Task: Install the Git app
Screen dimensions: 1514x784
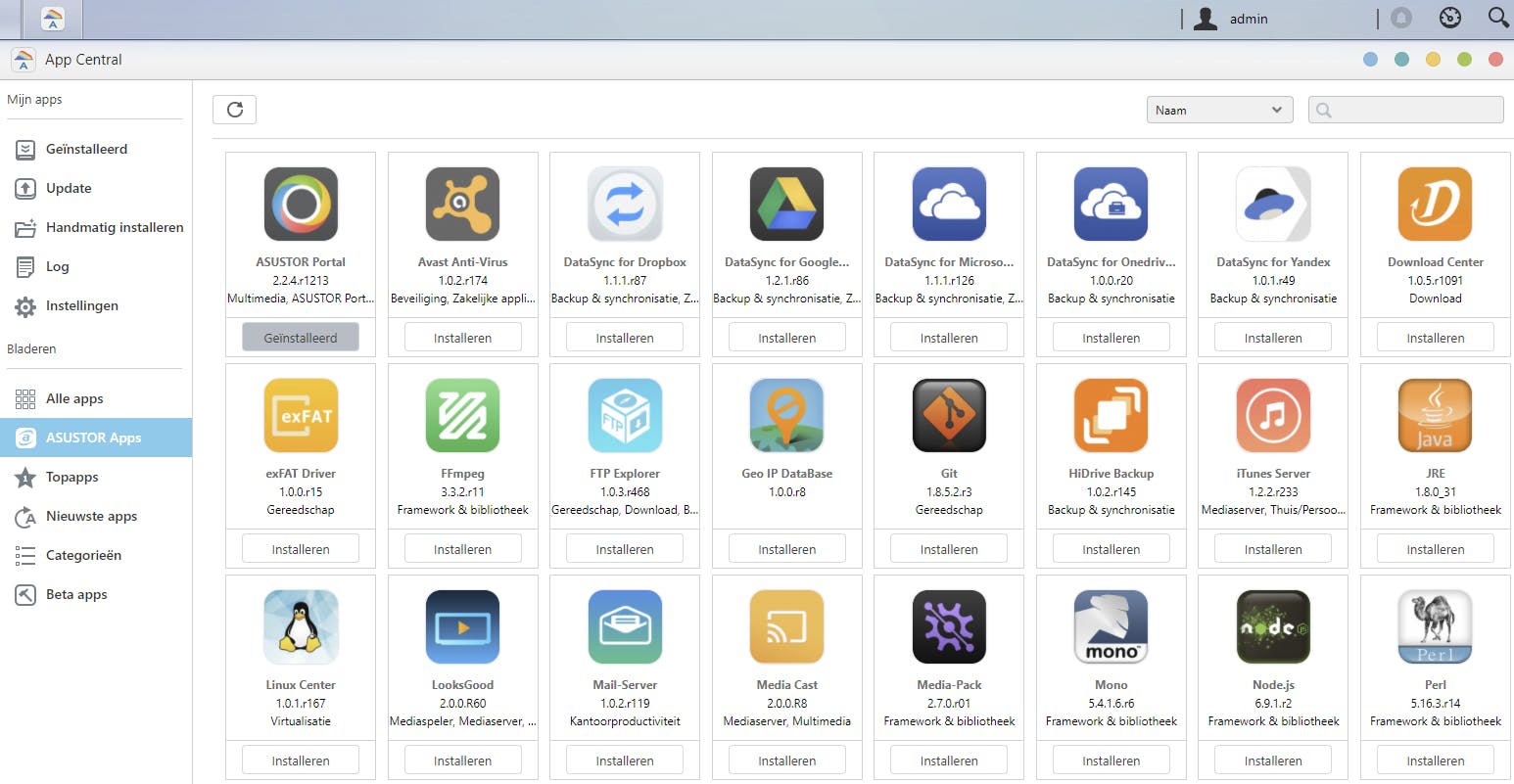Action: coord(949,549)
